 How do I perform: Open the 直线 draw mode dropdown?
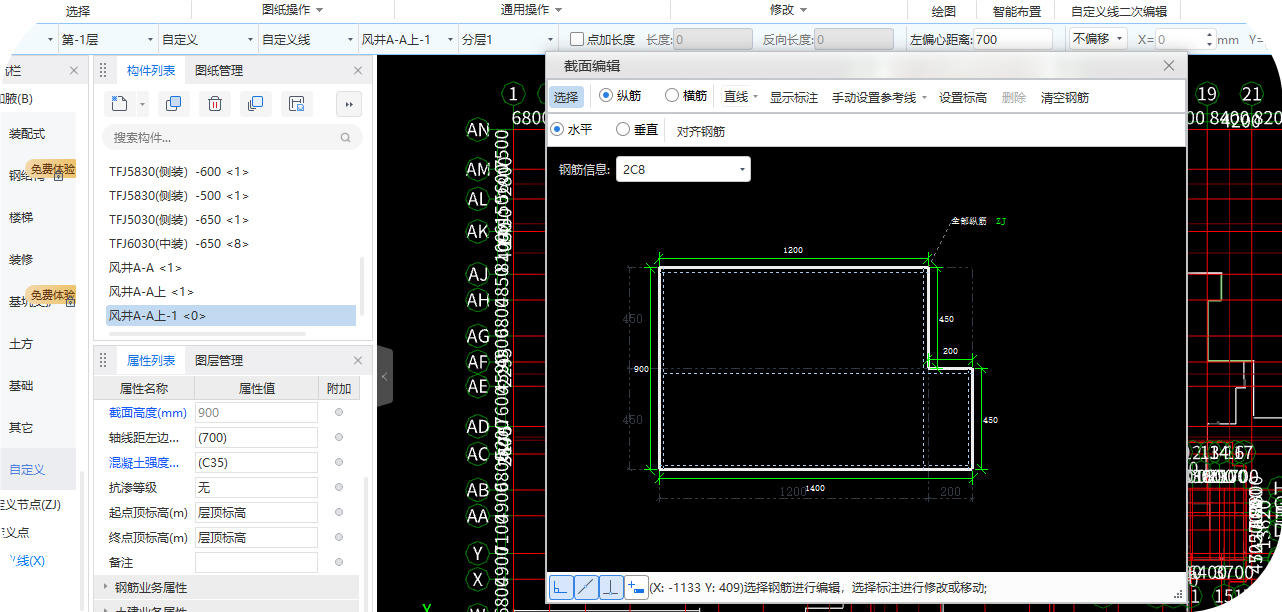(740, 97)
